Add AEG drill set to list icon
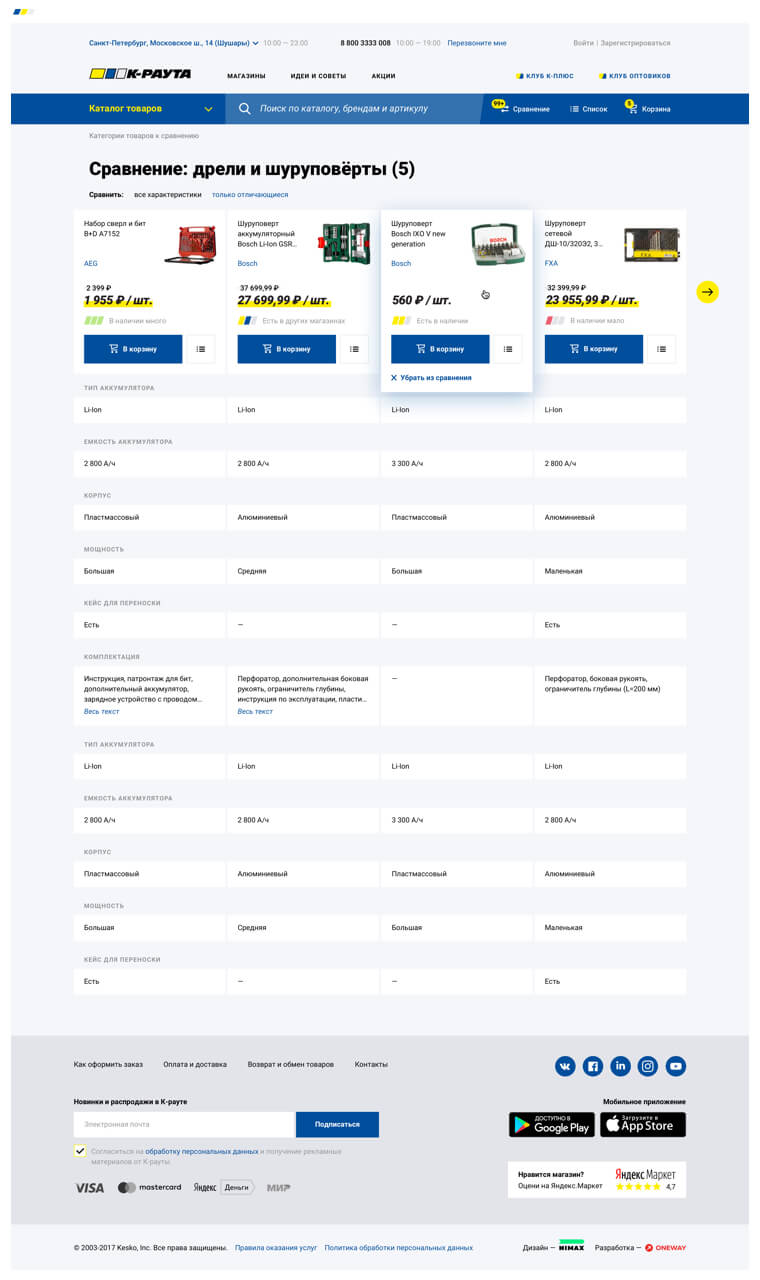Image resolution: width=760 pixels, height=1280 pixels. click(x=200, y=349)
